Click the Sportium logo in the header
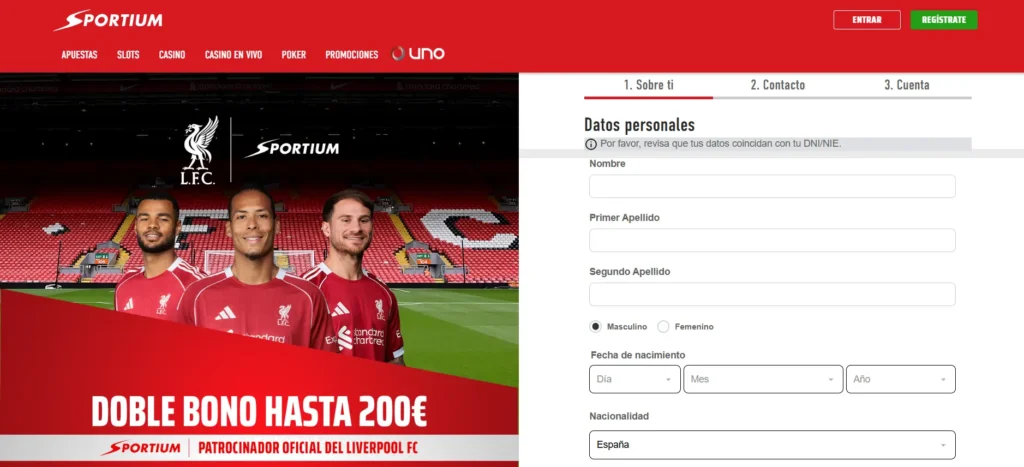Screen dimensions: 1024x467 tap(108, 20)
